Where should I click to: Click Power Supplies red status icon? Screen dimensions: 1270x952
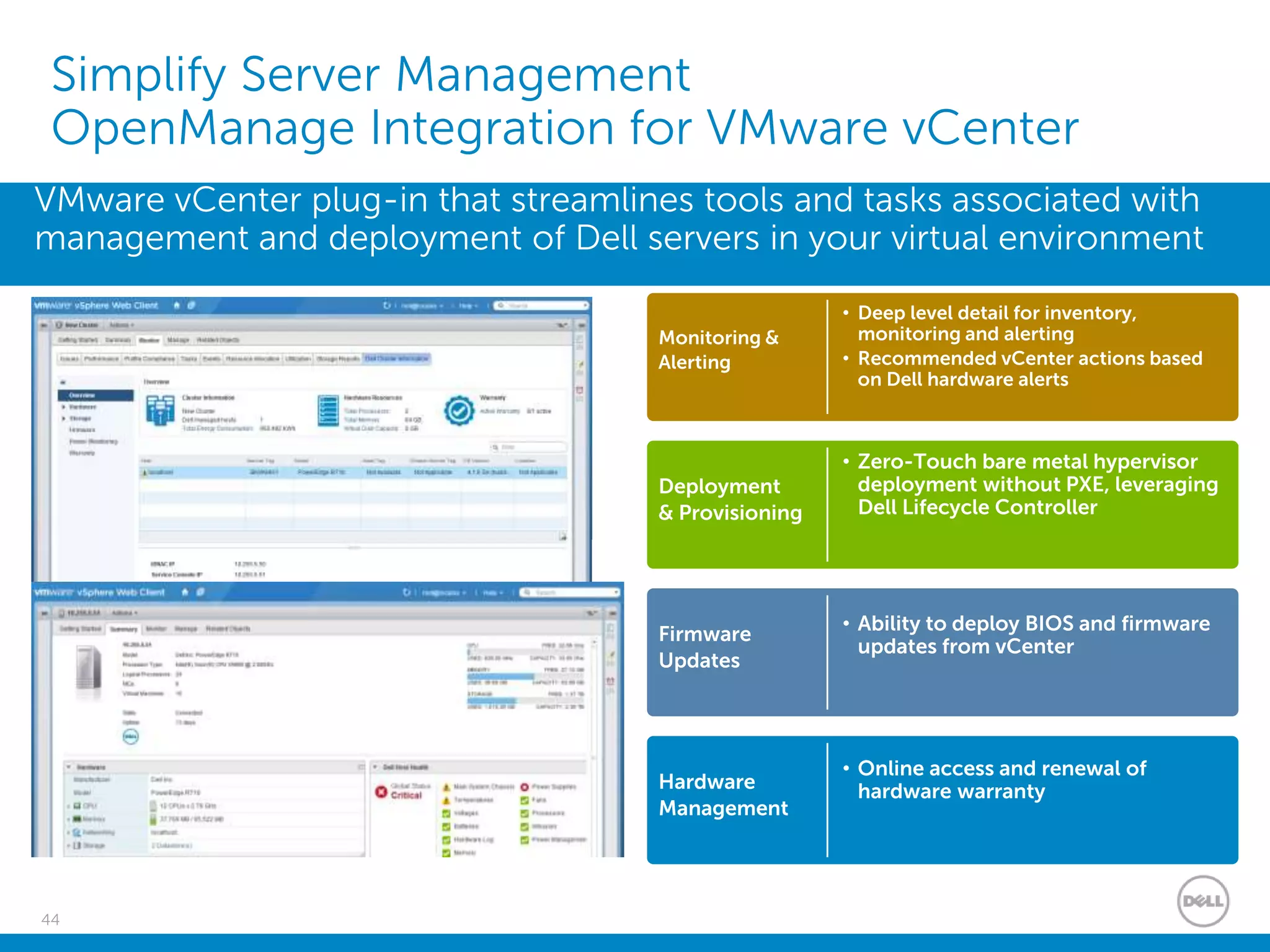click(x=525, y=787)
